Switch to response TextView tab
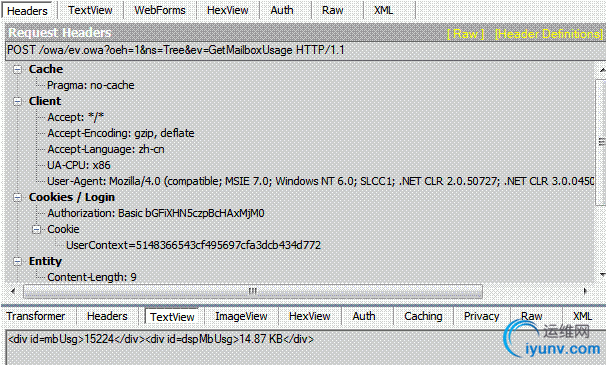 tap(172, 317)
